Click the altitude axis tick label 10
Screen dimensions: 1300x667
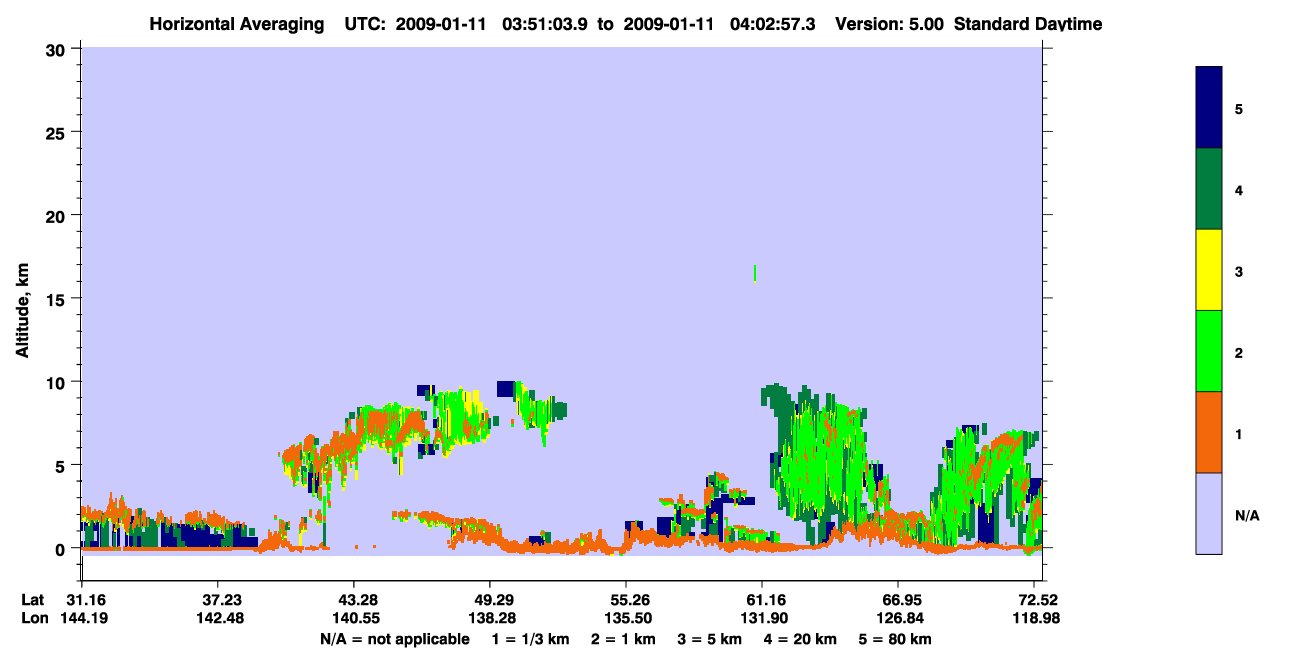pos(58,382)
